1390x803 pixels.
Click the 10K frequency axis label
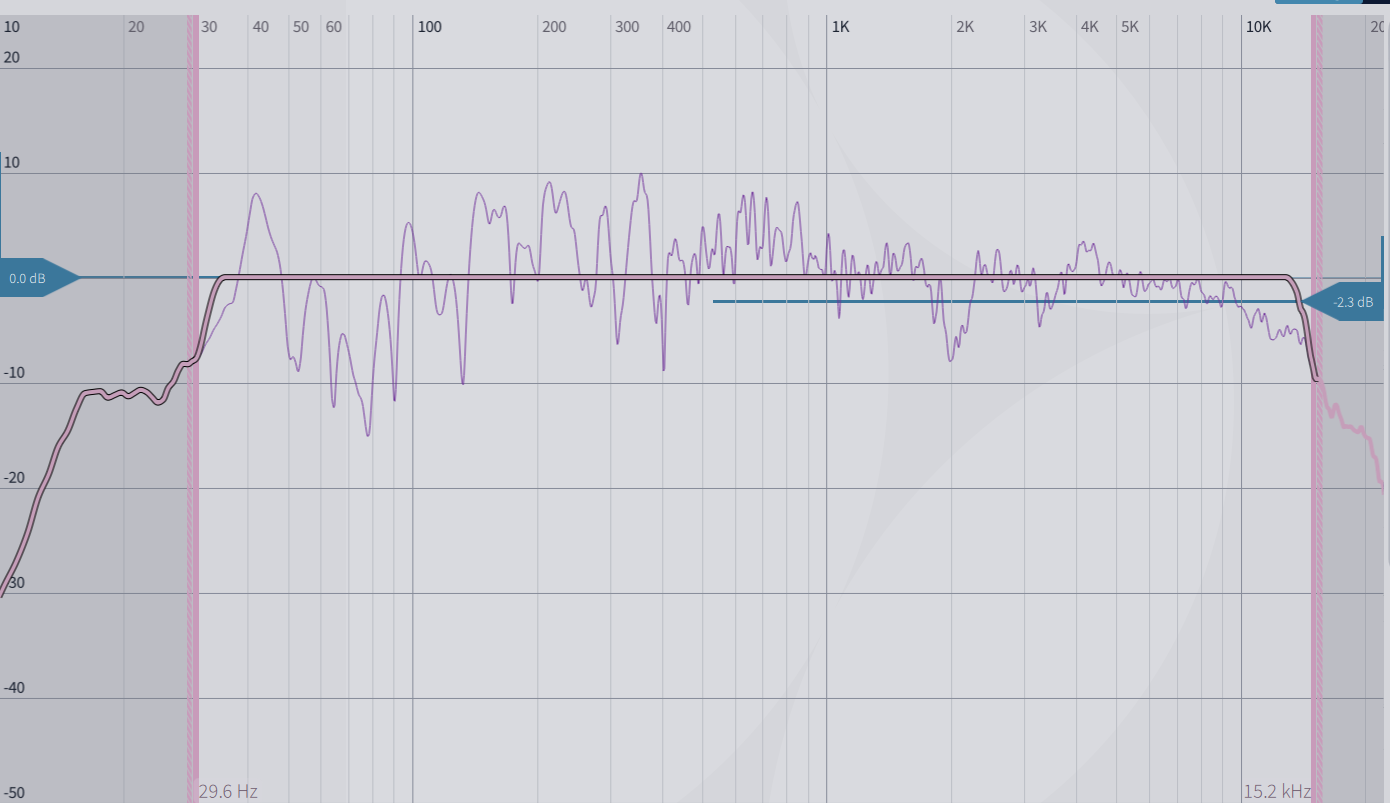coord(1258,27)
